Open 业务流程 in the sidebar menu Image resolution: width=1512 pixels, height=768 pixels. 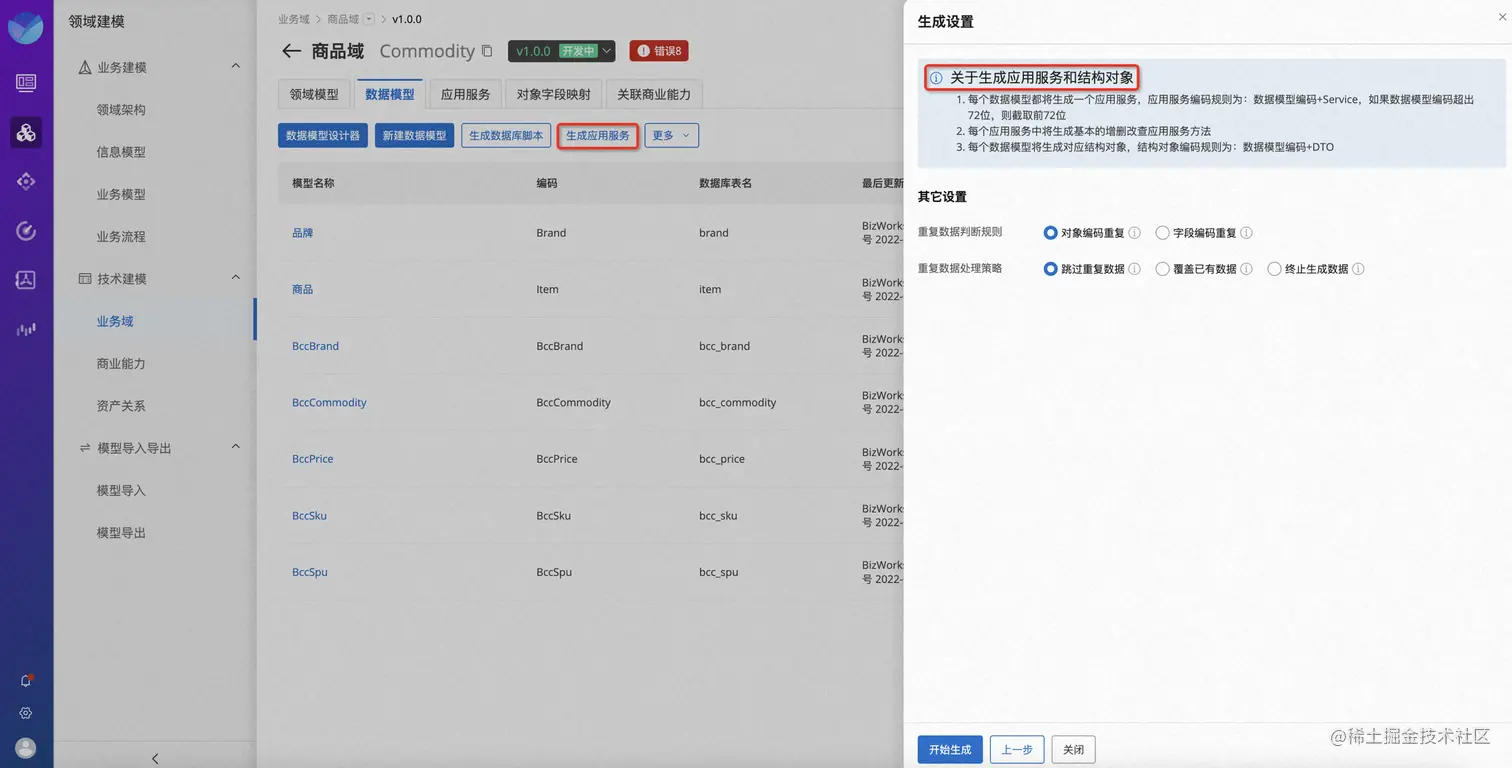click(121, 237)
